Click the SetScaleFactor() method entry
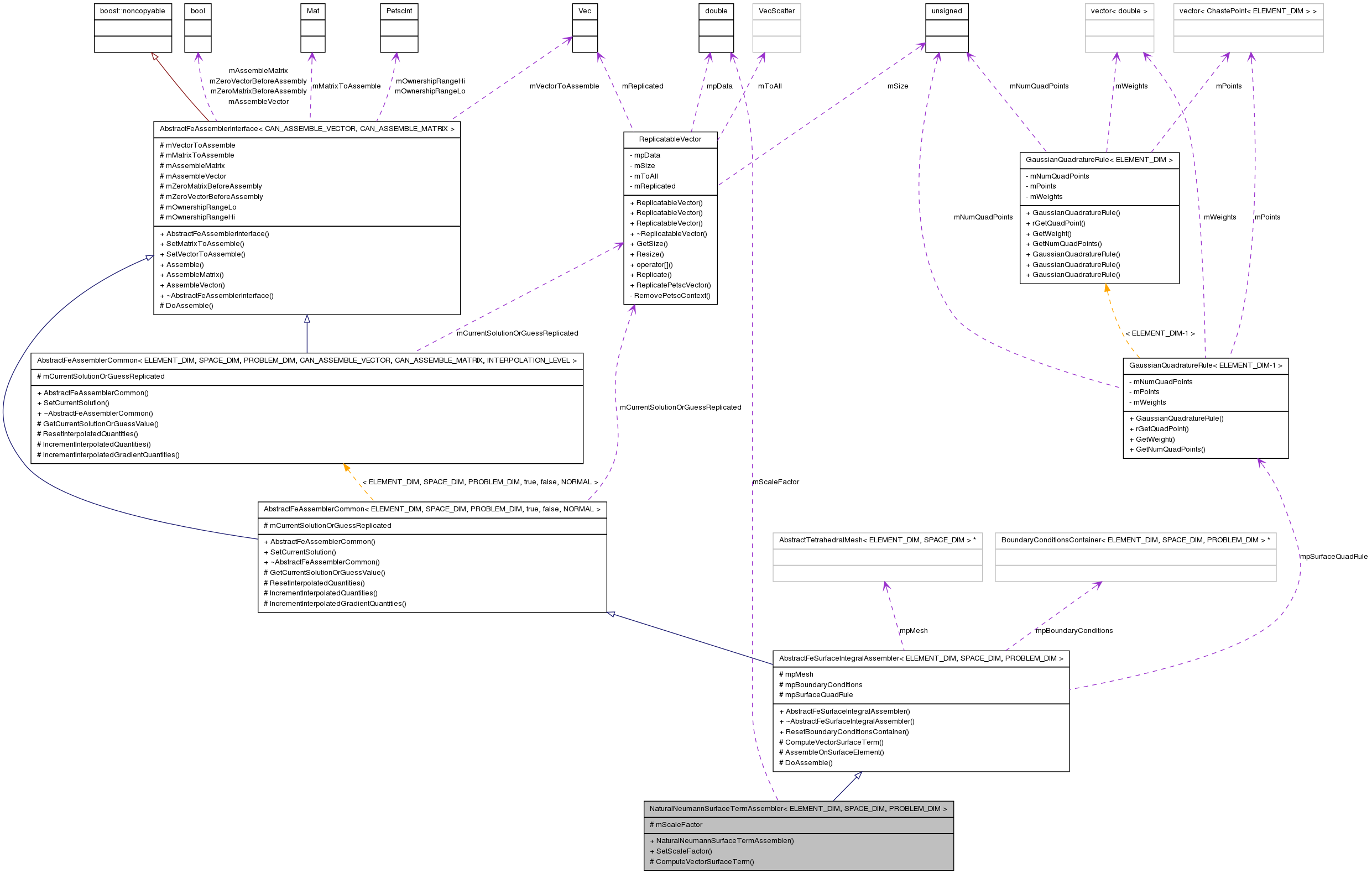Viewport: 1372px width, 874px height. tap(683, 851)
